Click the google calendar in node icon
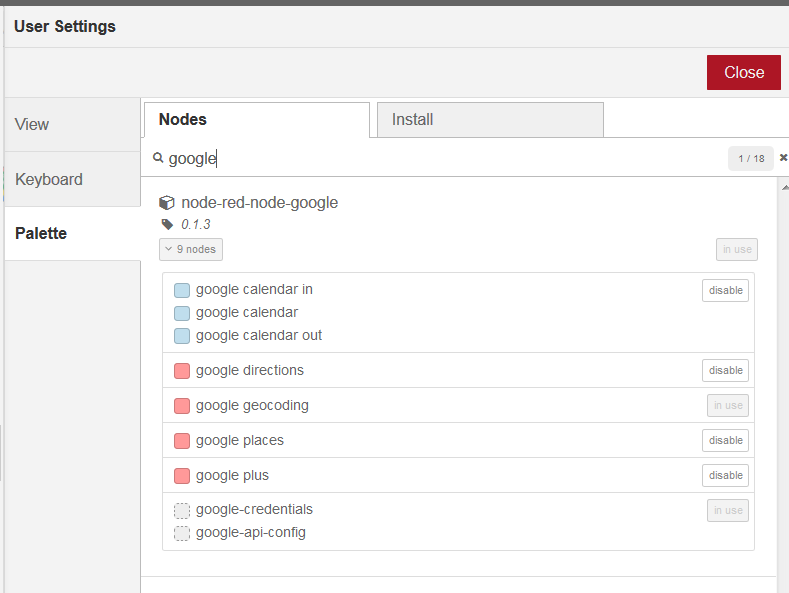This screenshot has height=593, width=789. point(182,290)
